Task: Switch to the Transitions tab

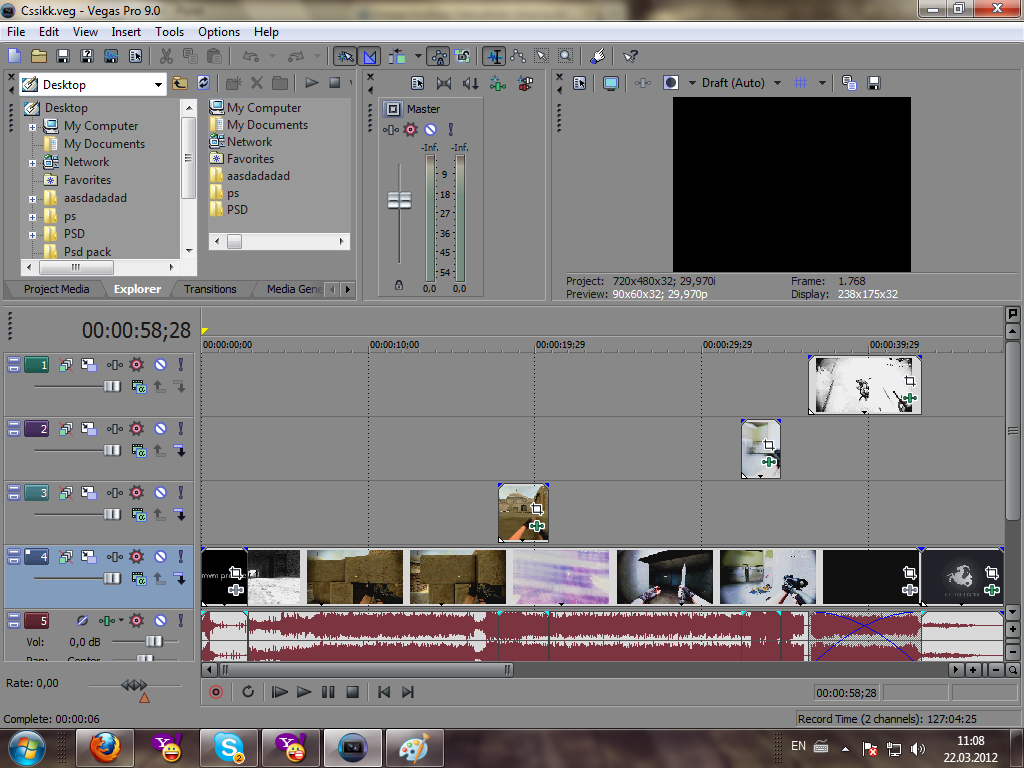Action: 210,289
